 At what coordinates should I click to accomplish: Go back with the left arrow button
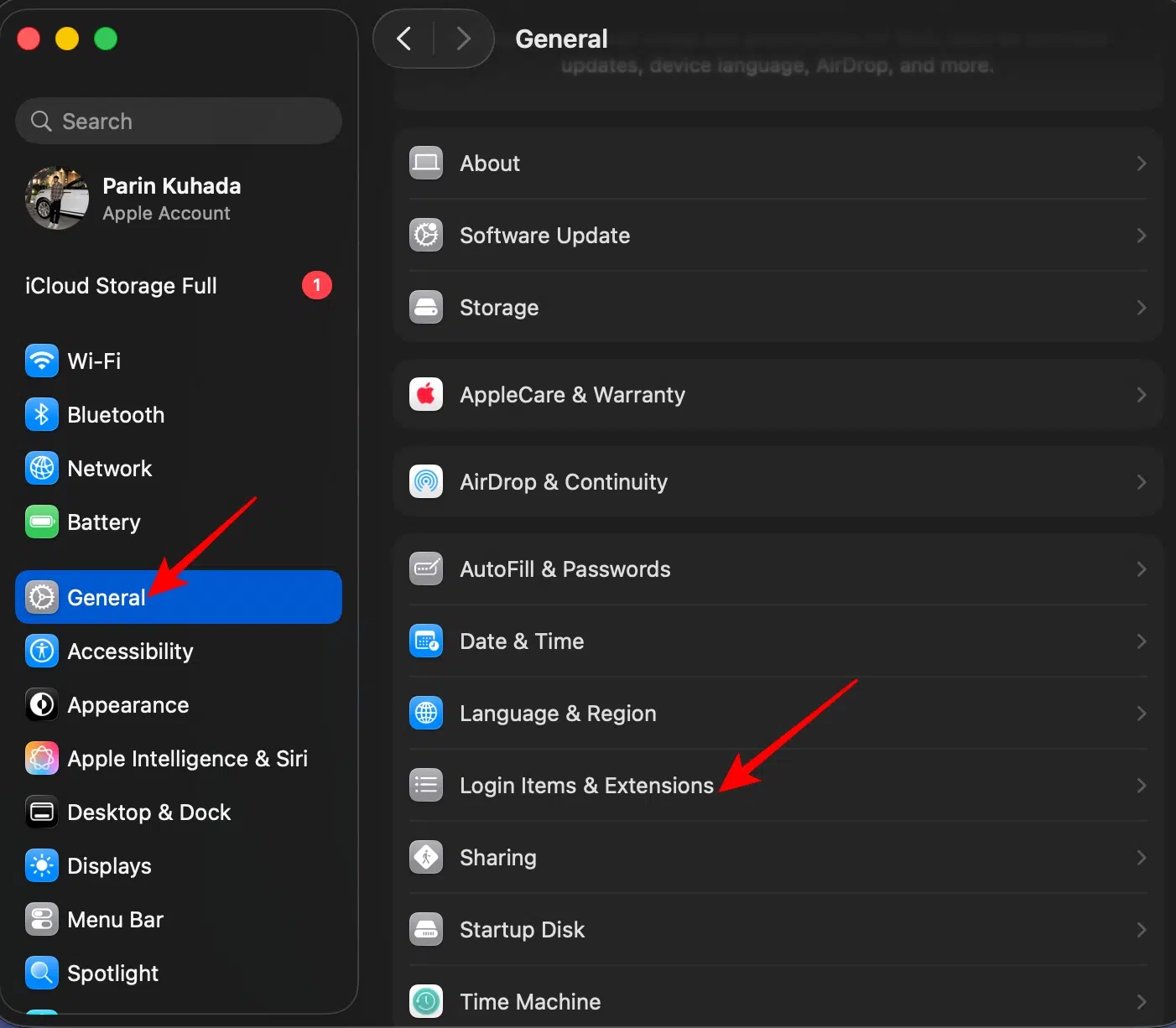pyautogui.click(x=404, y=39)
